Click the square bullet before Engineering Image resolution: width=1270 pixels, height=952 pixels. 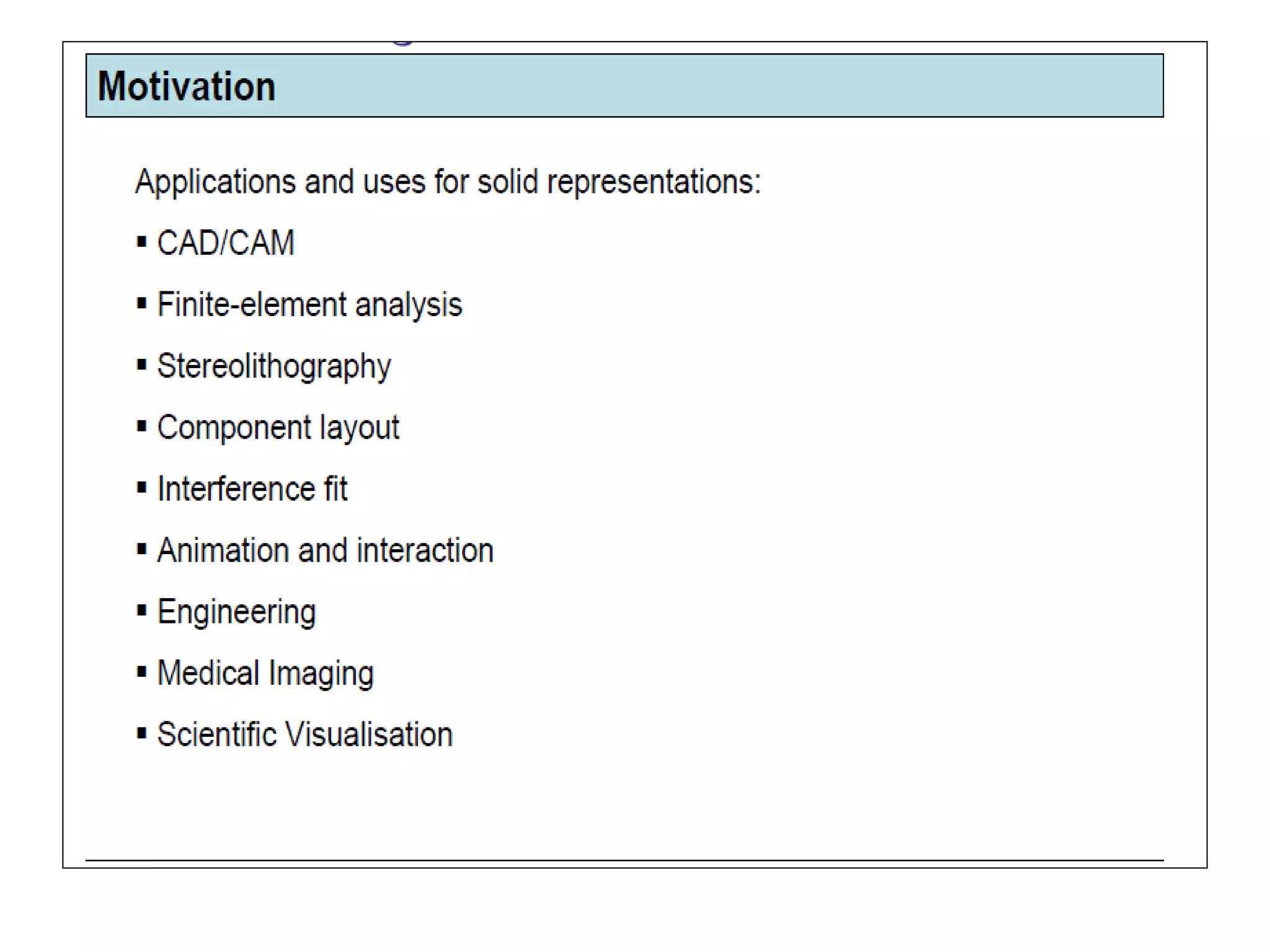(x=142, y=611)
